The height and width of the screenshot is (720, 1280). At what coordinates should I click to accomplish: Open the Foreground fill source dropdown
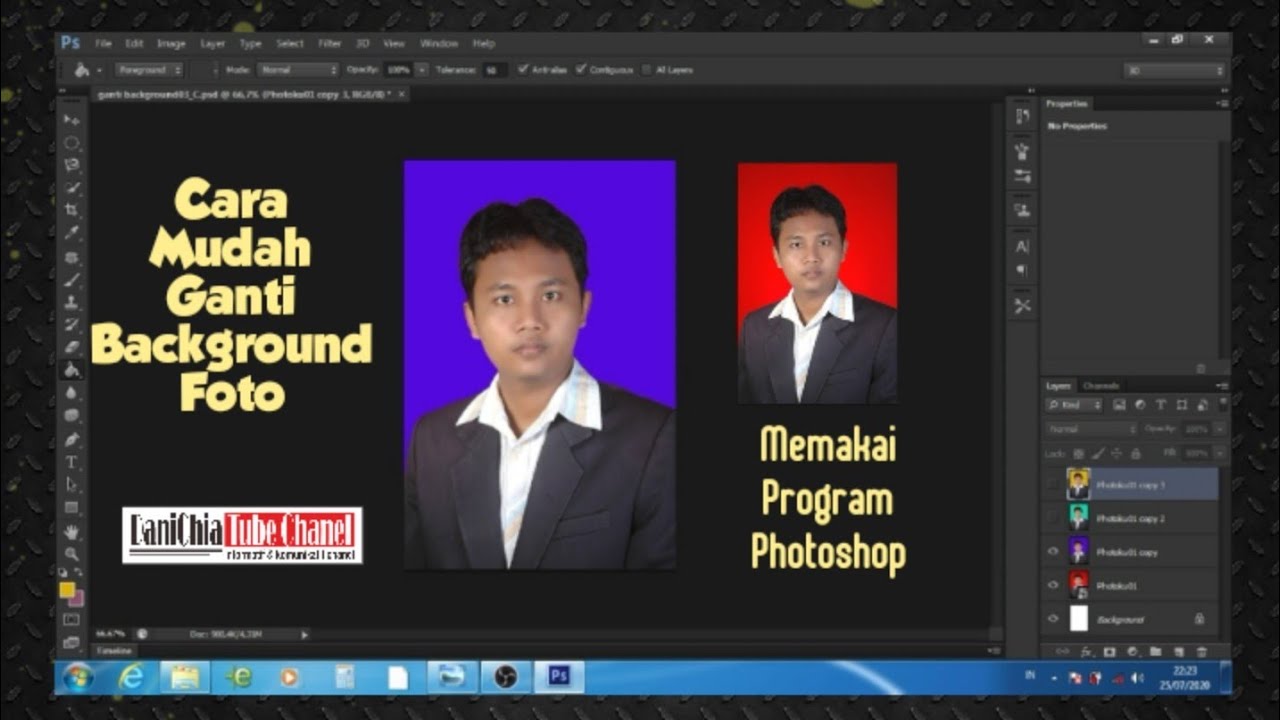149,70
